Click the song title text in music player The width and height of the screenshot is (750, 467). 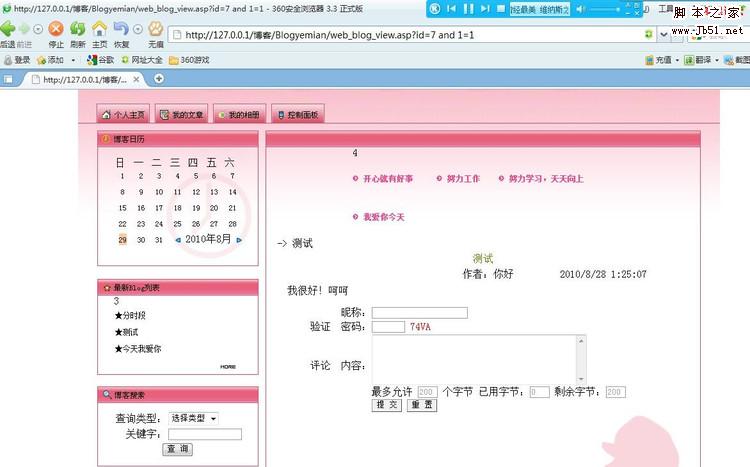coord(540,10)
